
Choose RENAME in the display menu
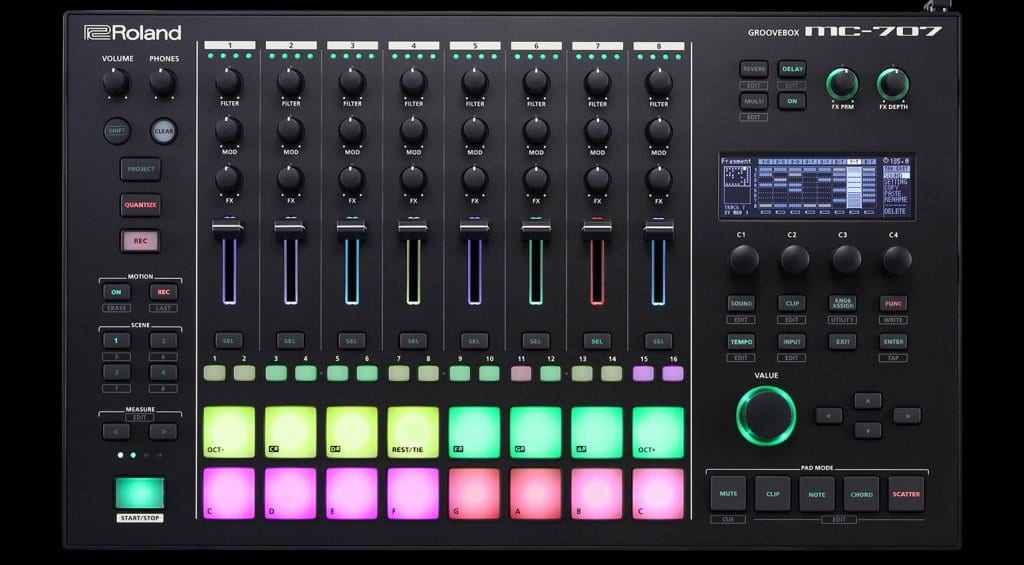(895, 201)
